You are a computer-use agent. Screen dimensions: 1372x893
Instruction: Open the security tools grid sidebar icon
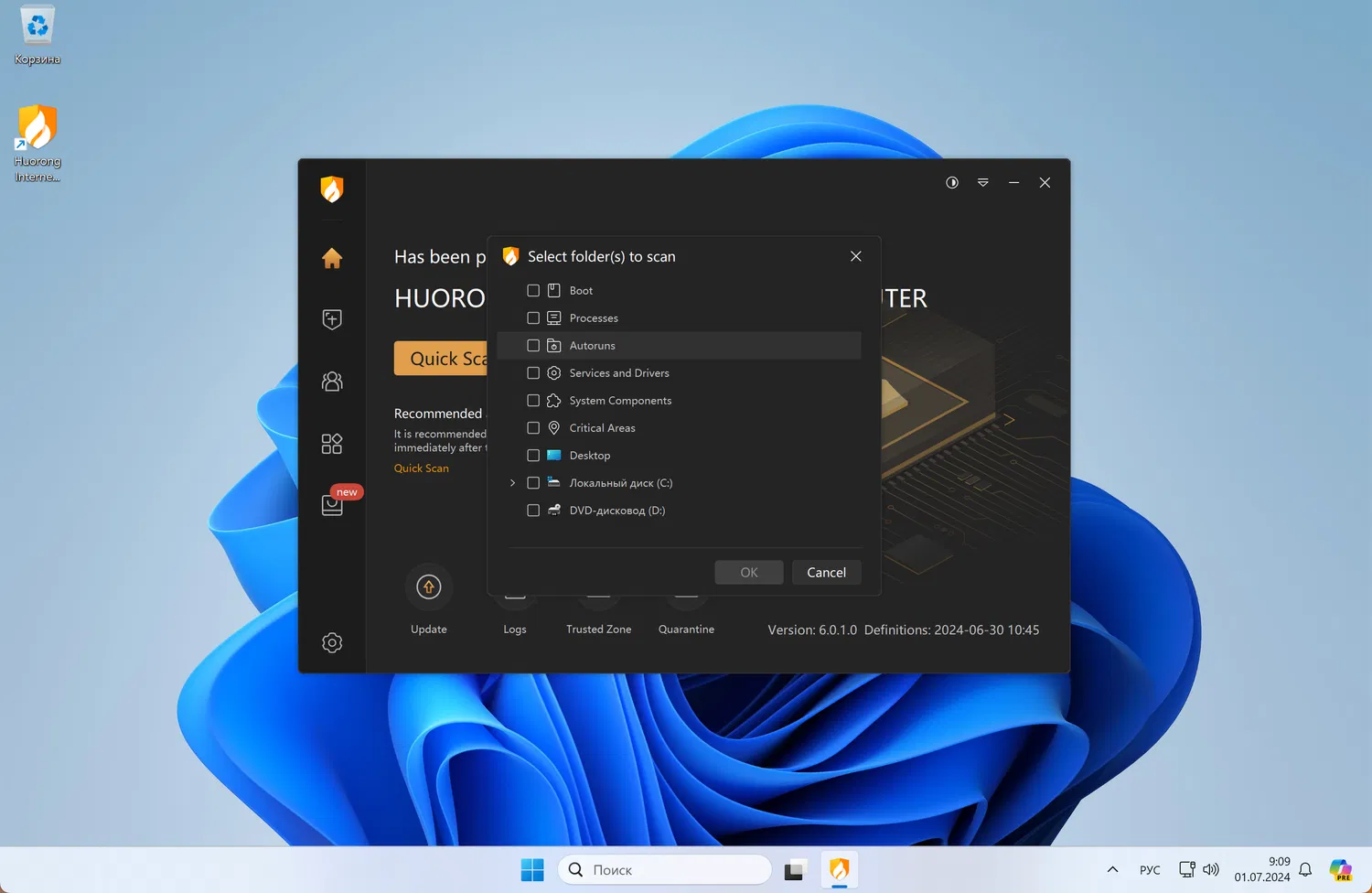[332, 444]
